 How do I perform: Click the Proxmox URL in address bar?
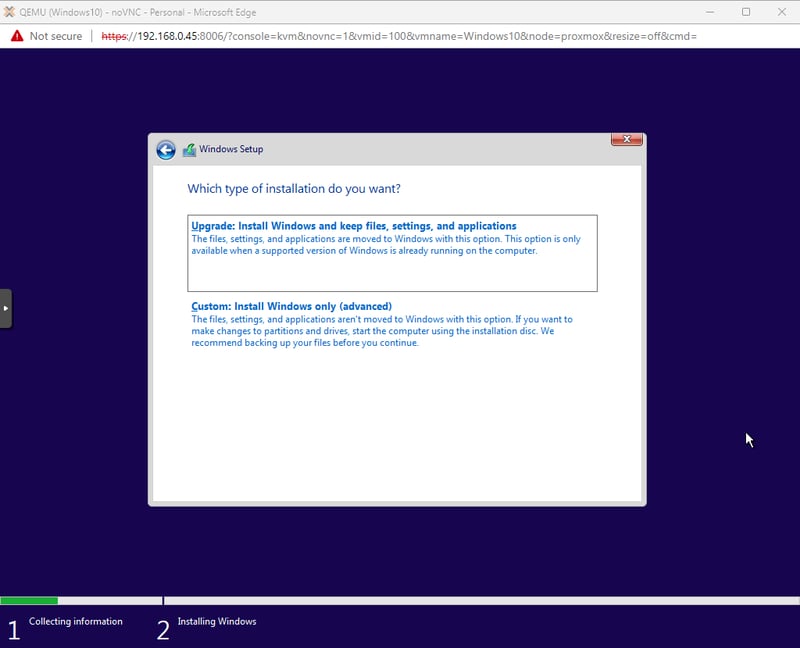(400, 36)
